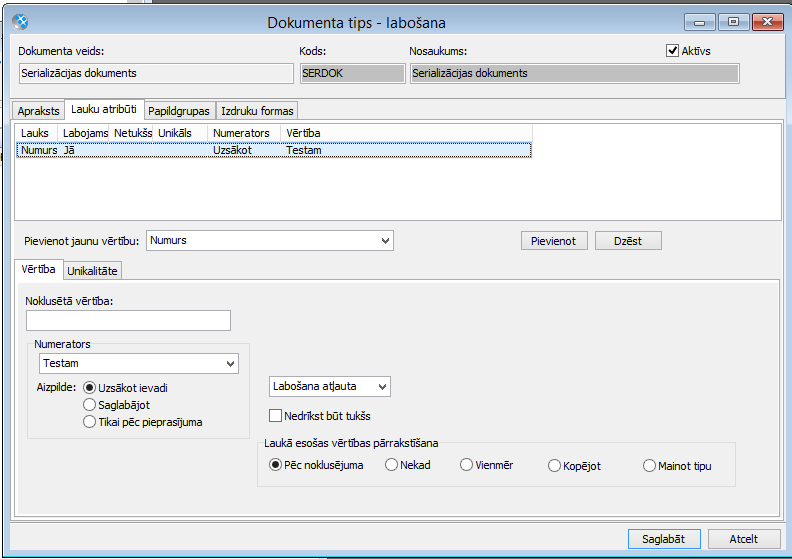Click the Lauks column header

click(x=37, y=133)
